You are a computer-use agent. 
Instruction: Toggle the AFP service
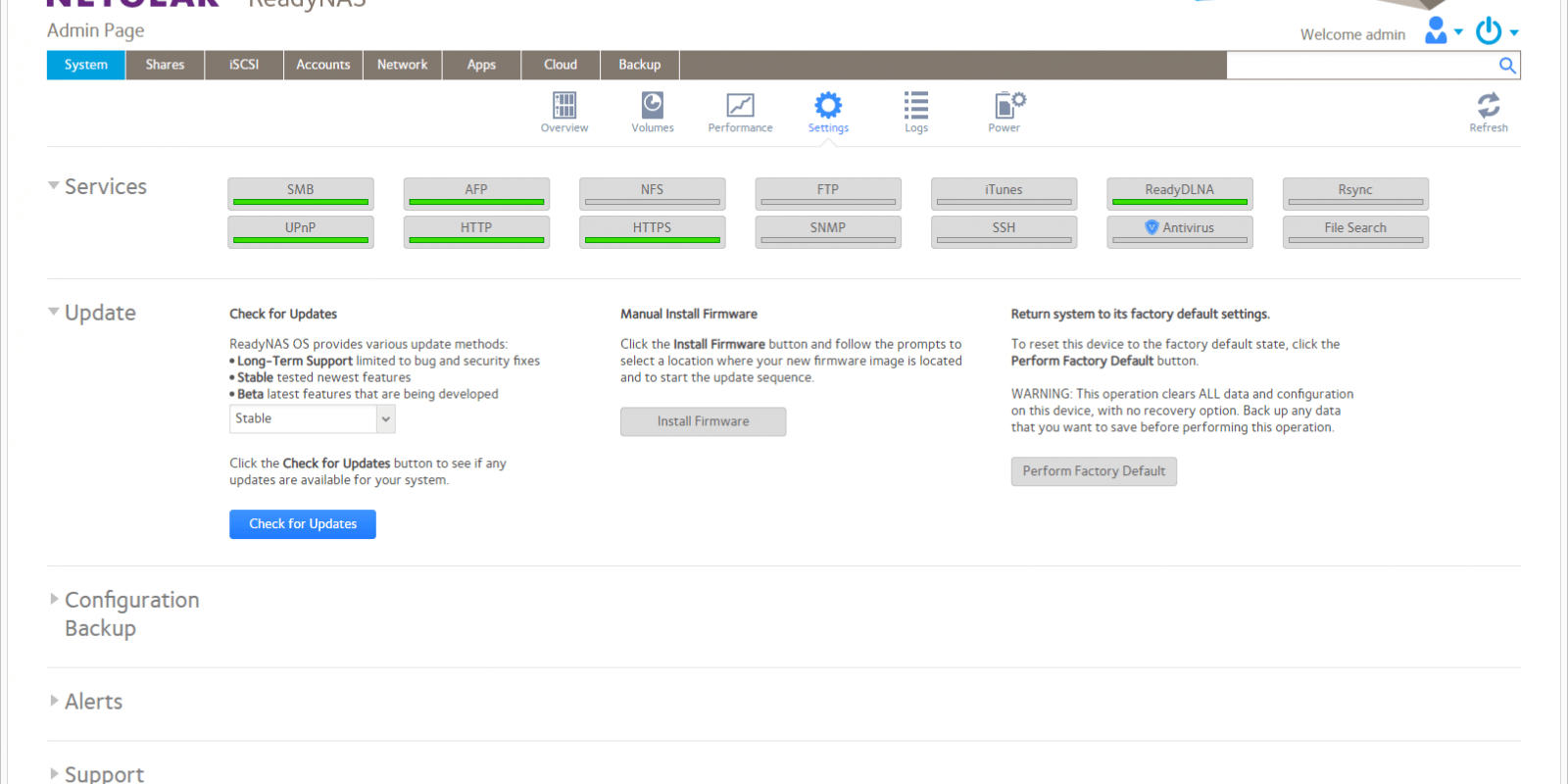(476, 194)
